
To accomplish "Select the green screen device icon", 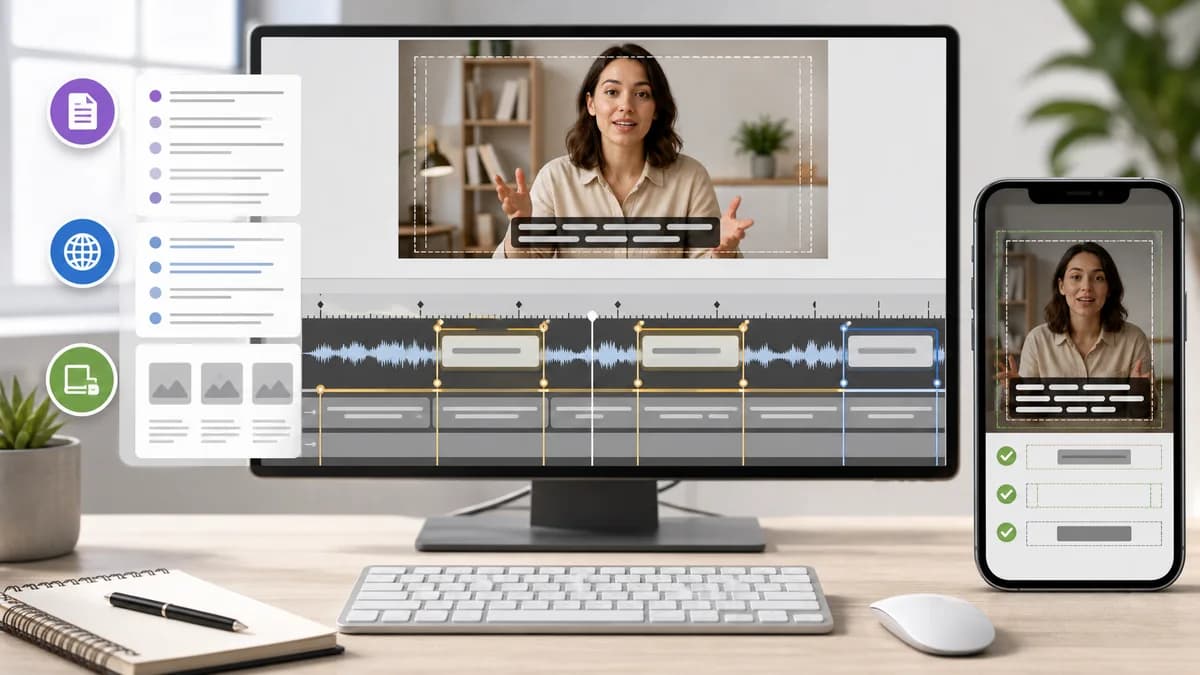I will [x=82, y=380].
